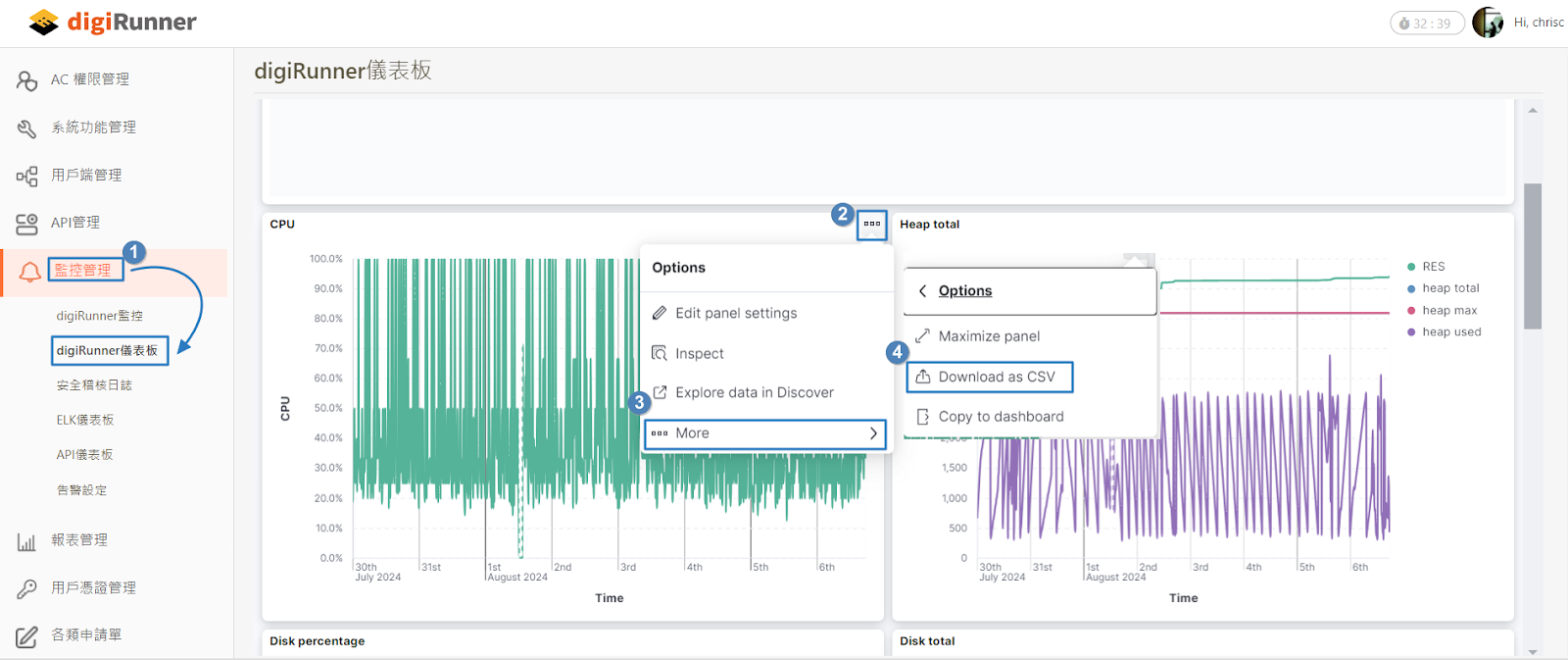
Task: Click the Hi, chrisc user name
Action: click(1539, 23)
